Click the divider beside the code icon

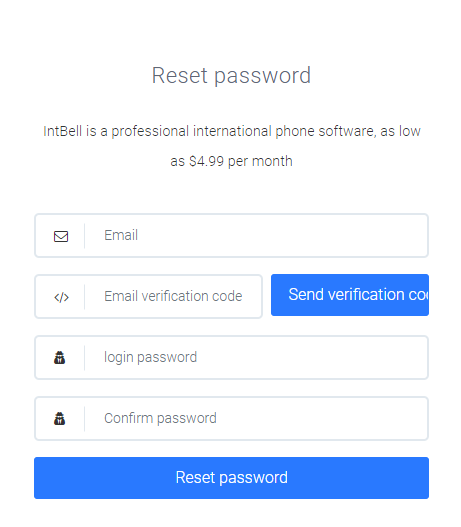point(84,296)
